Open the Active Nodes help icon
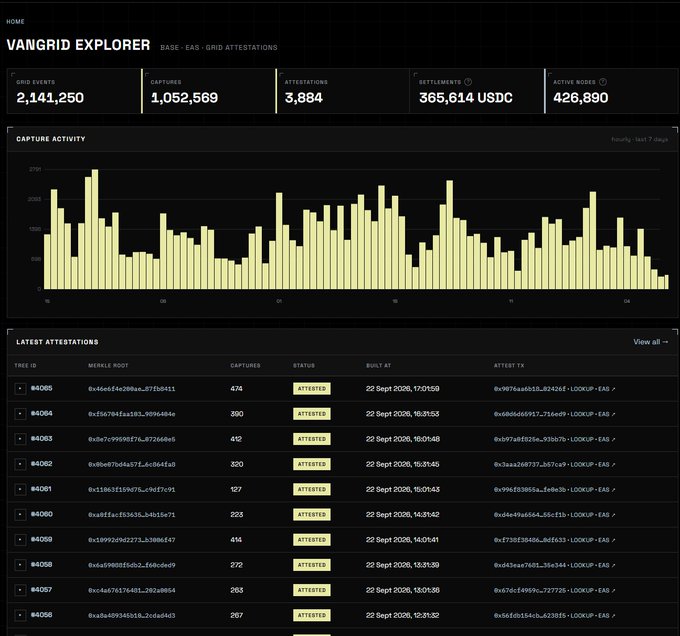Viewport: 680px width, 636px height. (602, 82)
